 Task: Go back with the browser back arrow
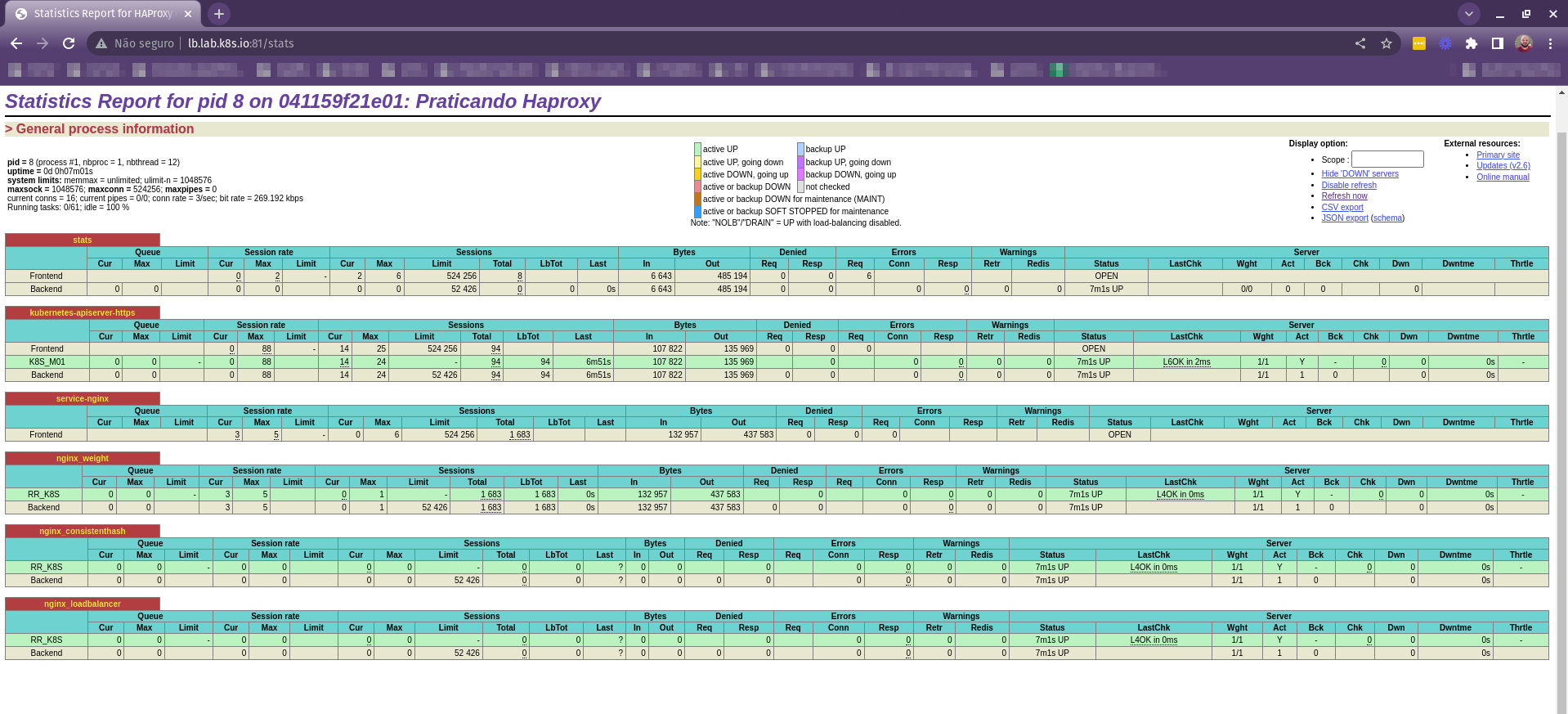[x=16, y=43]
